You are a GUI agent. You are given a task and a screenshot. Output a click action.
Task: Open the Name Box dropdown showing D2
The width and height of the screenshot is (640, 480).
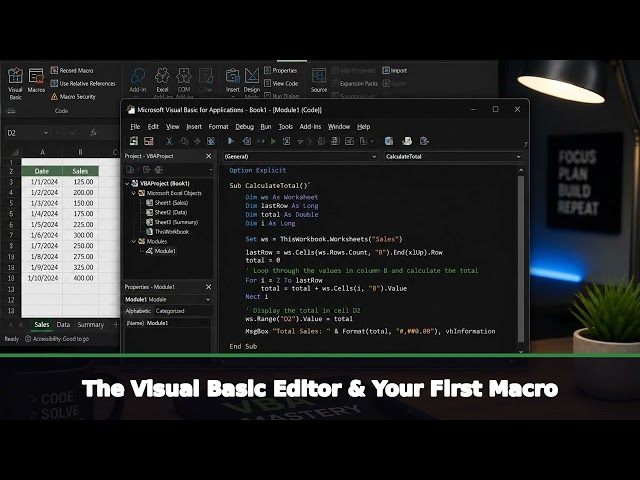coord(46,133)
